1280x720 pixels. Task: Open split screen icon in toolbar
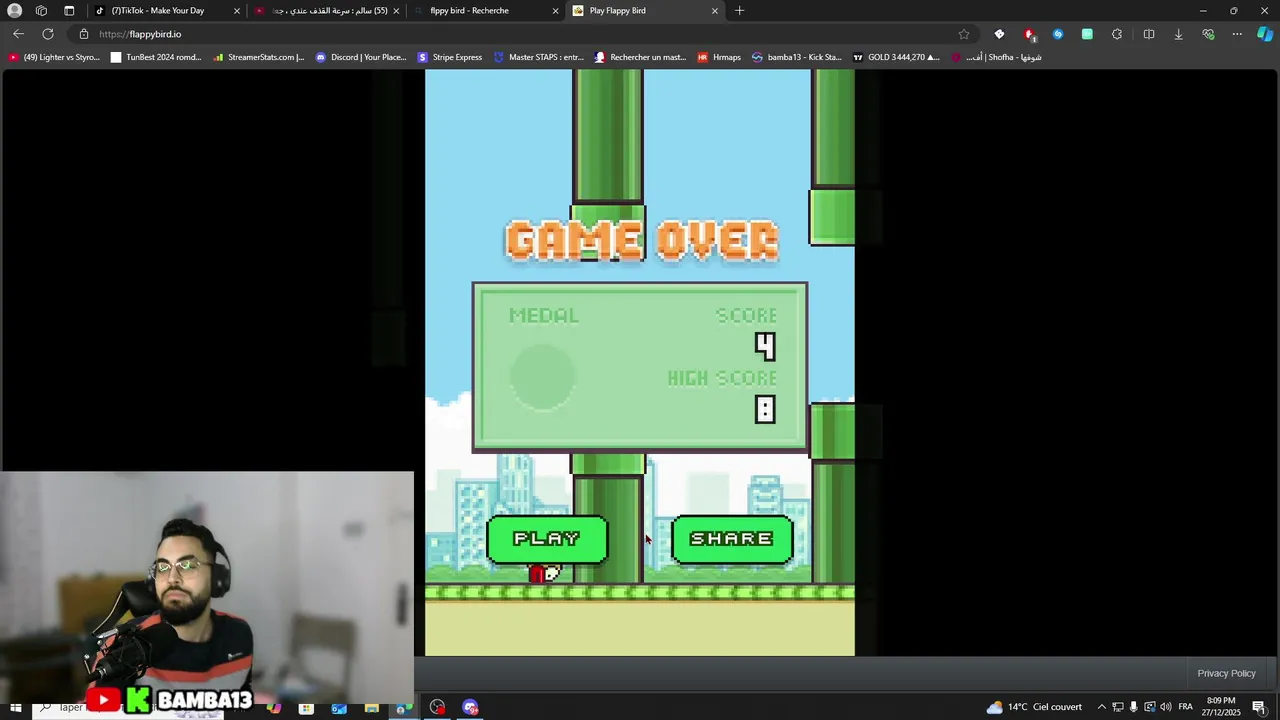[x=1148, y=34]
